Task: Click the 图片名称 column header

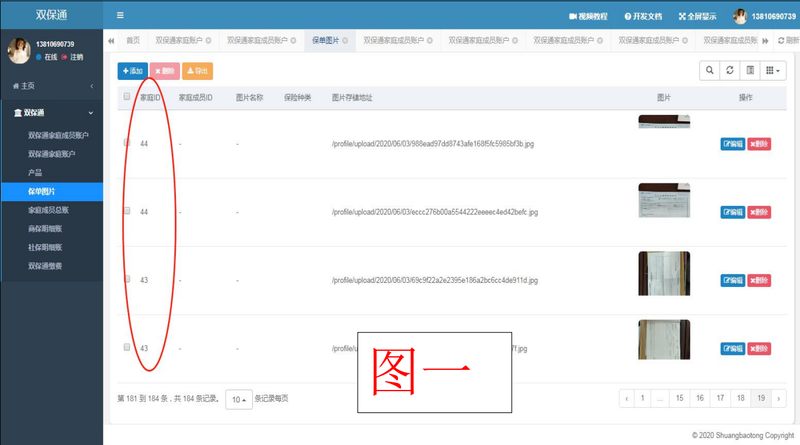Action: point(249,97)
